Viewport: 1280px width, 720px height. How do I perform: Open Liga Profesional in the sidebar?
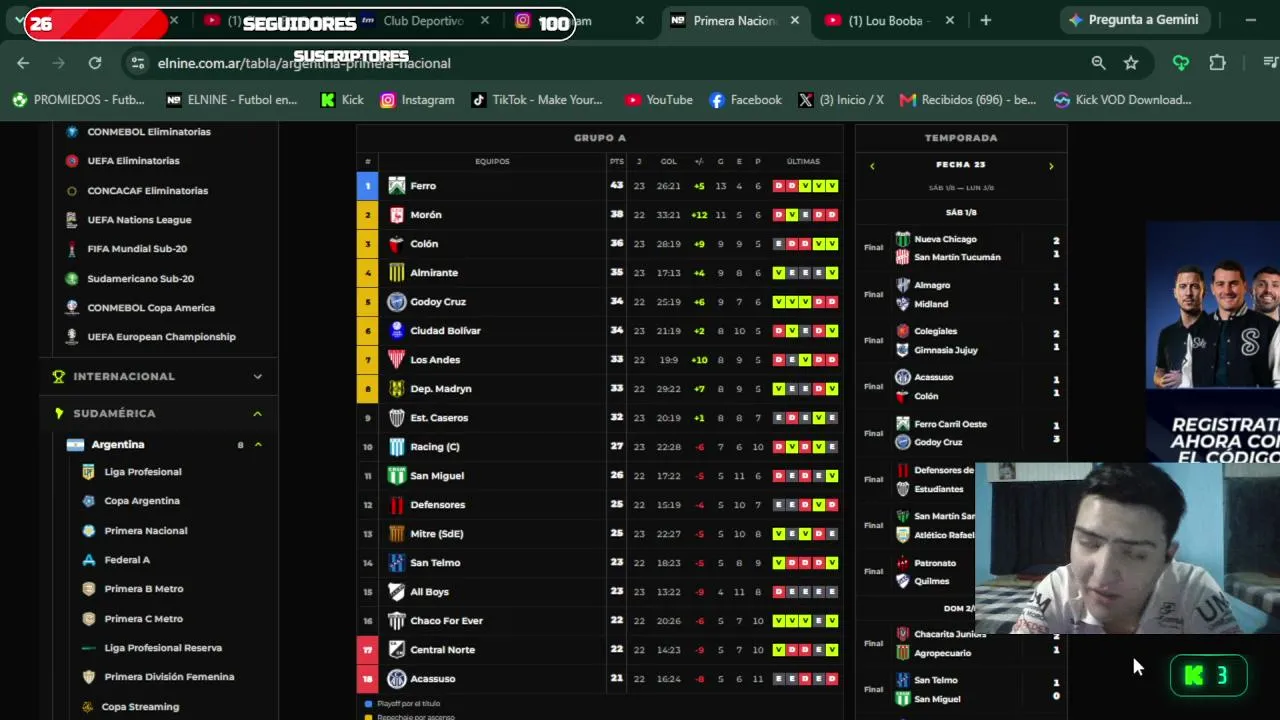tap(143, 472)
